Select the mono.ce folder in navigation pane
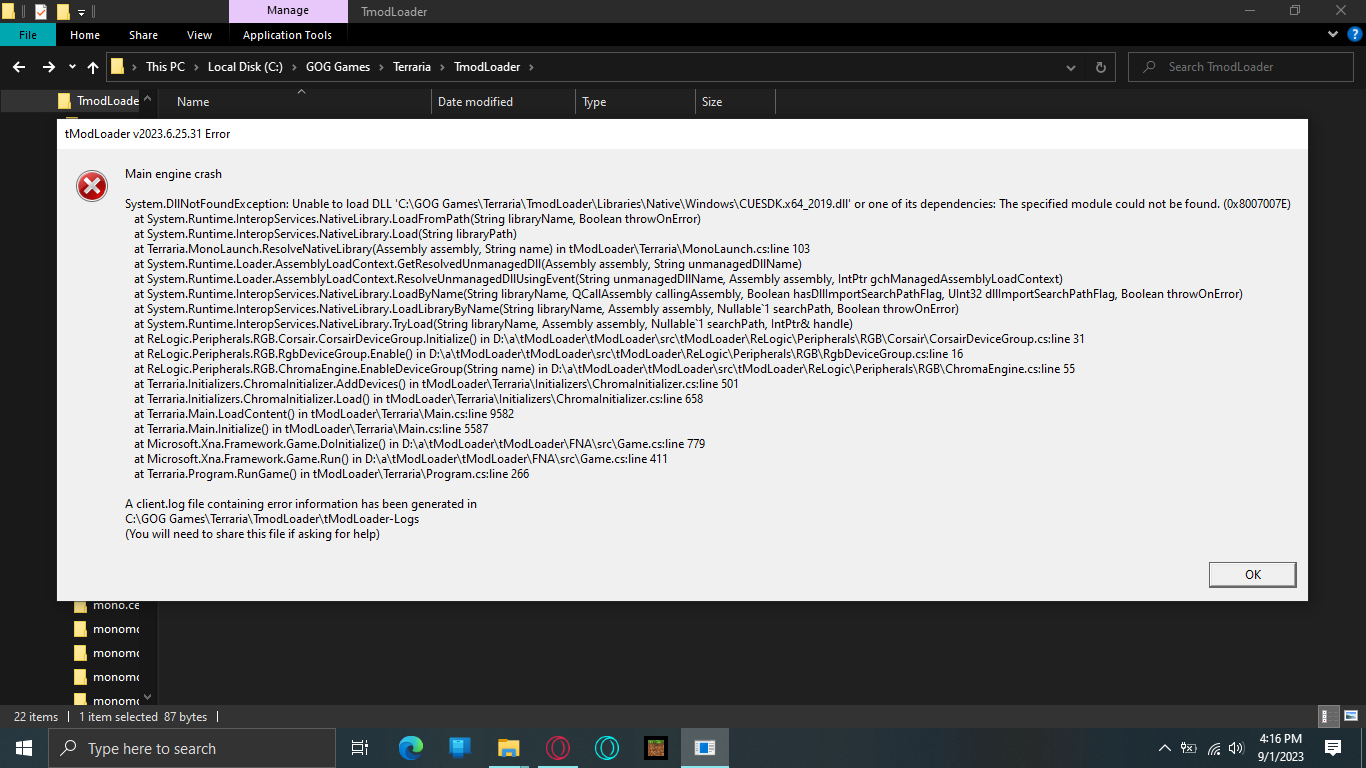 (107, 605)
